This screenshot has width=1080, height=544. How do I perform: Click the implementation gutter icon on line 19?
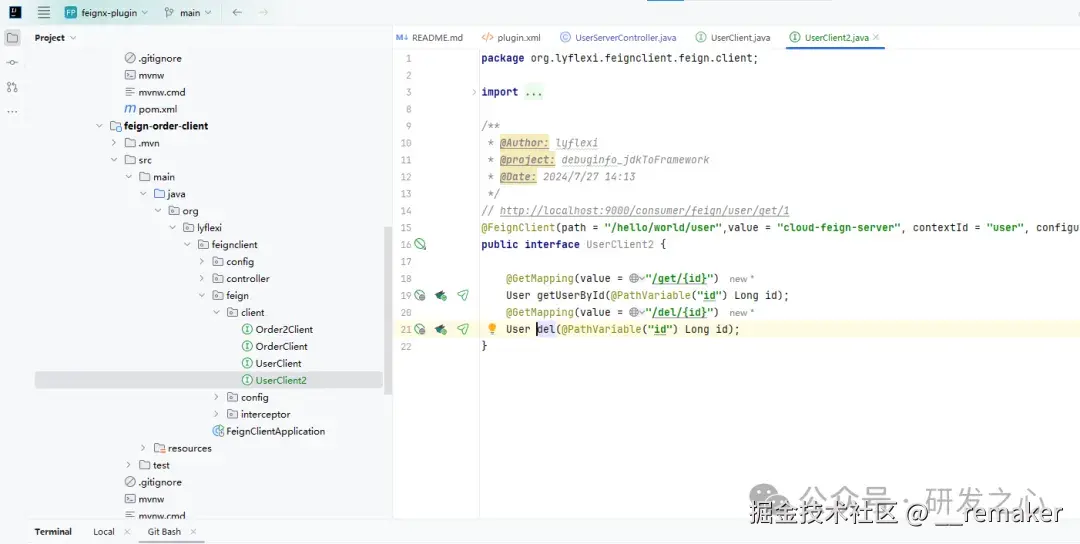point(419,295)
